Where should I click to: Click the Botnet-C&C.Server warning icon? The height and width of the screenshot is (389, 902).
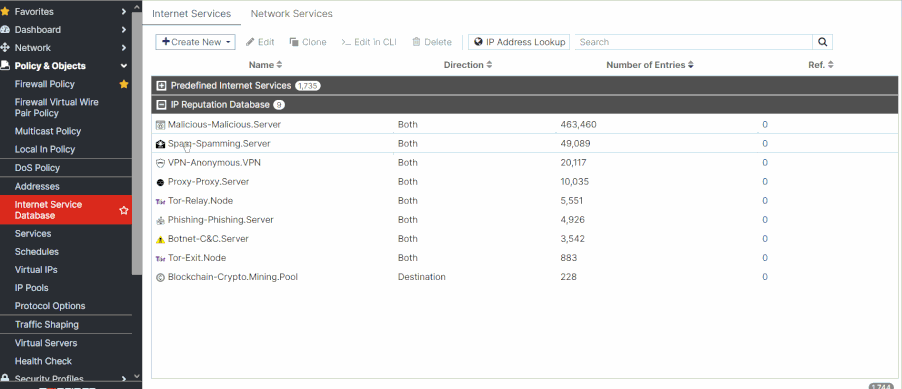pos(160,239)
